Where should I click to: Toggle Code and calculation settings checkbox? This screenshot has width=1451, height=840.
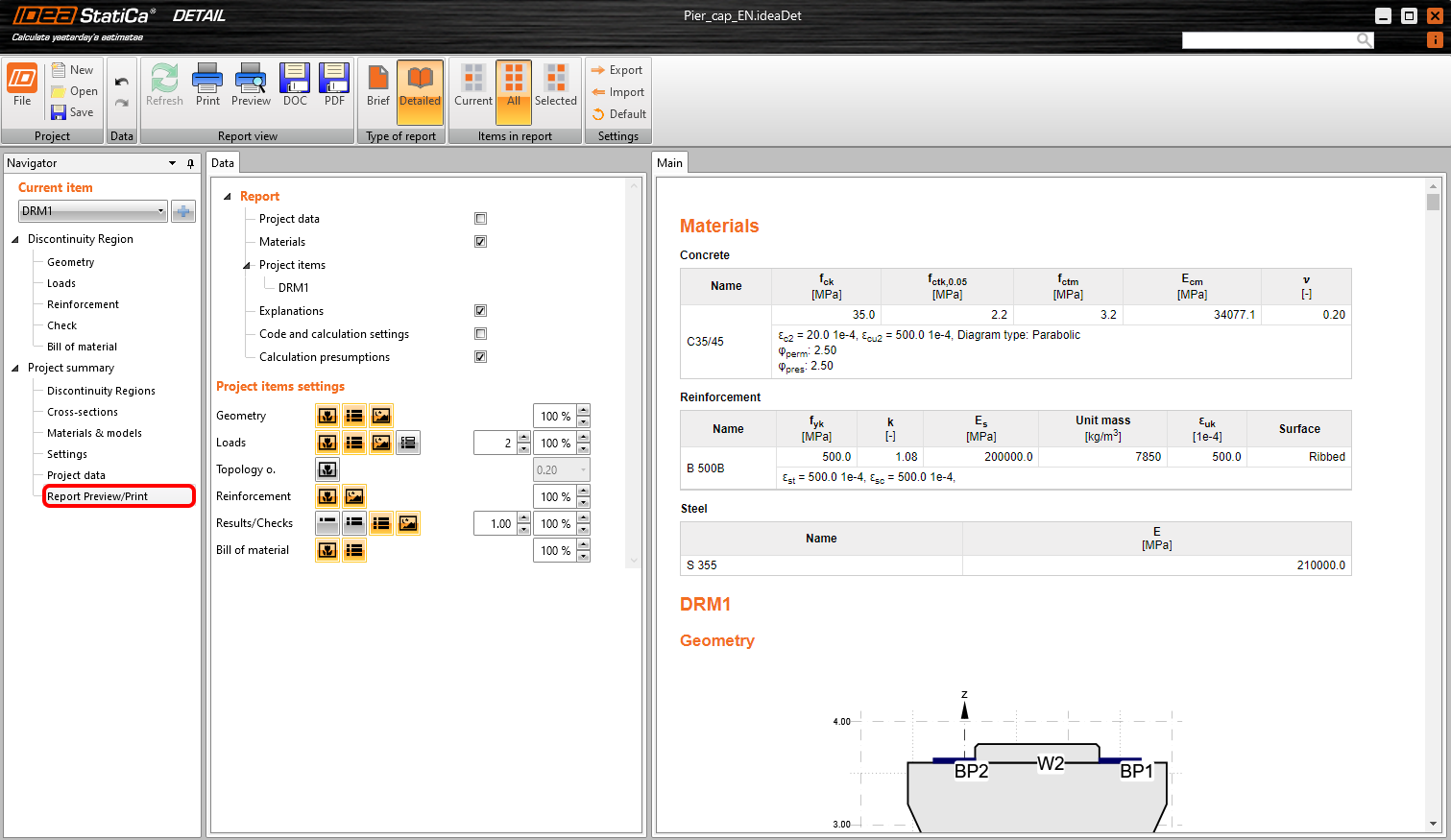pos(481,334)
